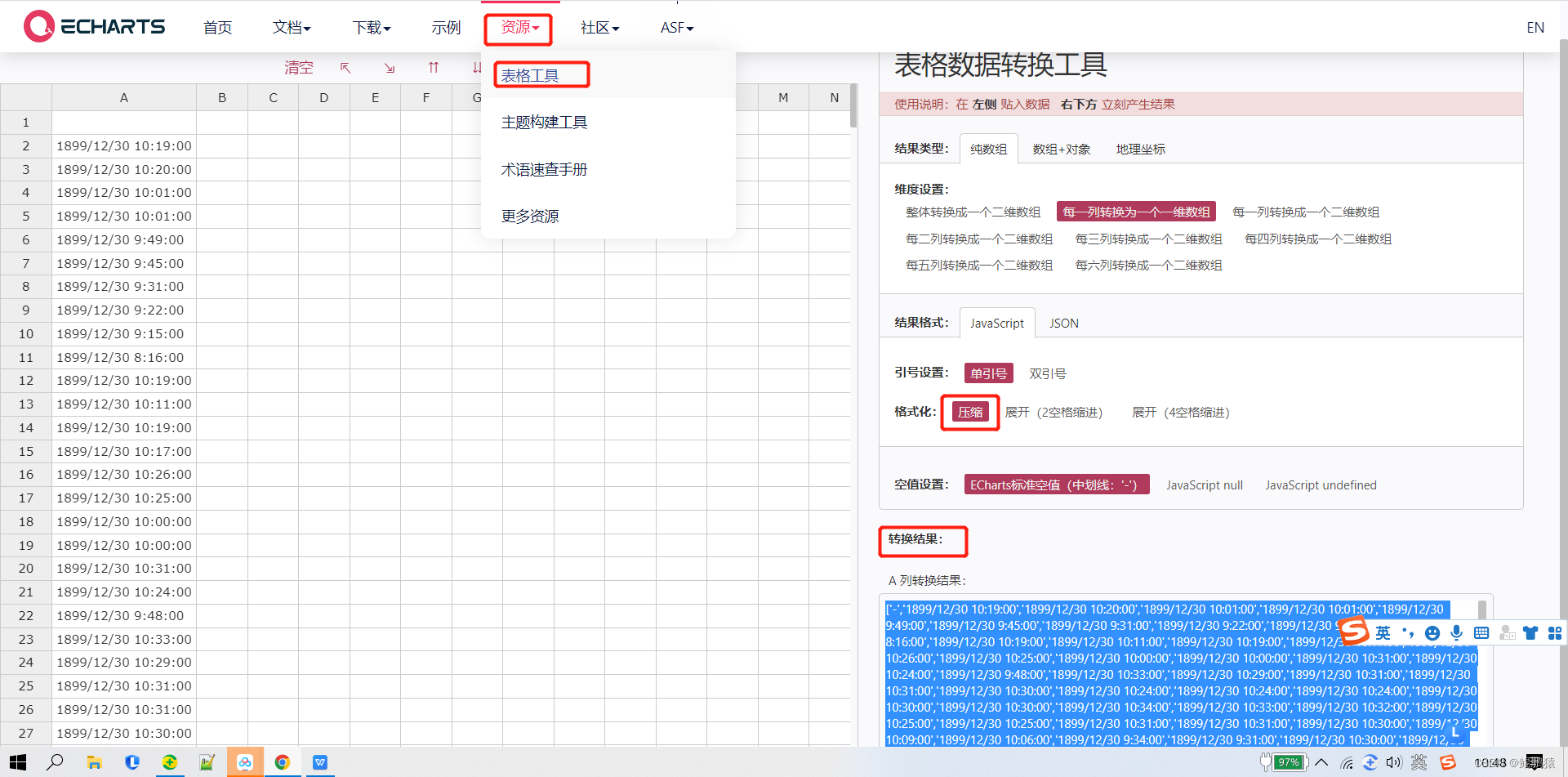This screenshot has width=1568, height=777.
Task: Click the go-to-bottom-right arrow icon
Action: [390, 67]
